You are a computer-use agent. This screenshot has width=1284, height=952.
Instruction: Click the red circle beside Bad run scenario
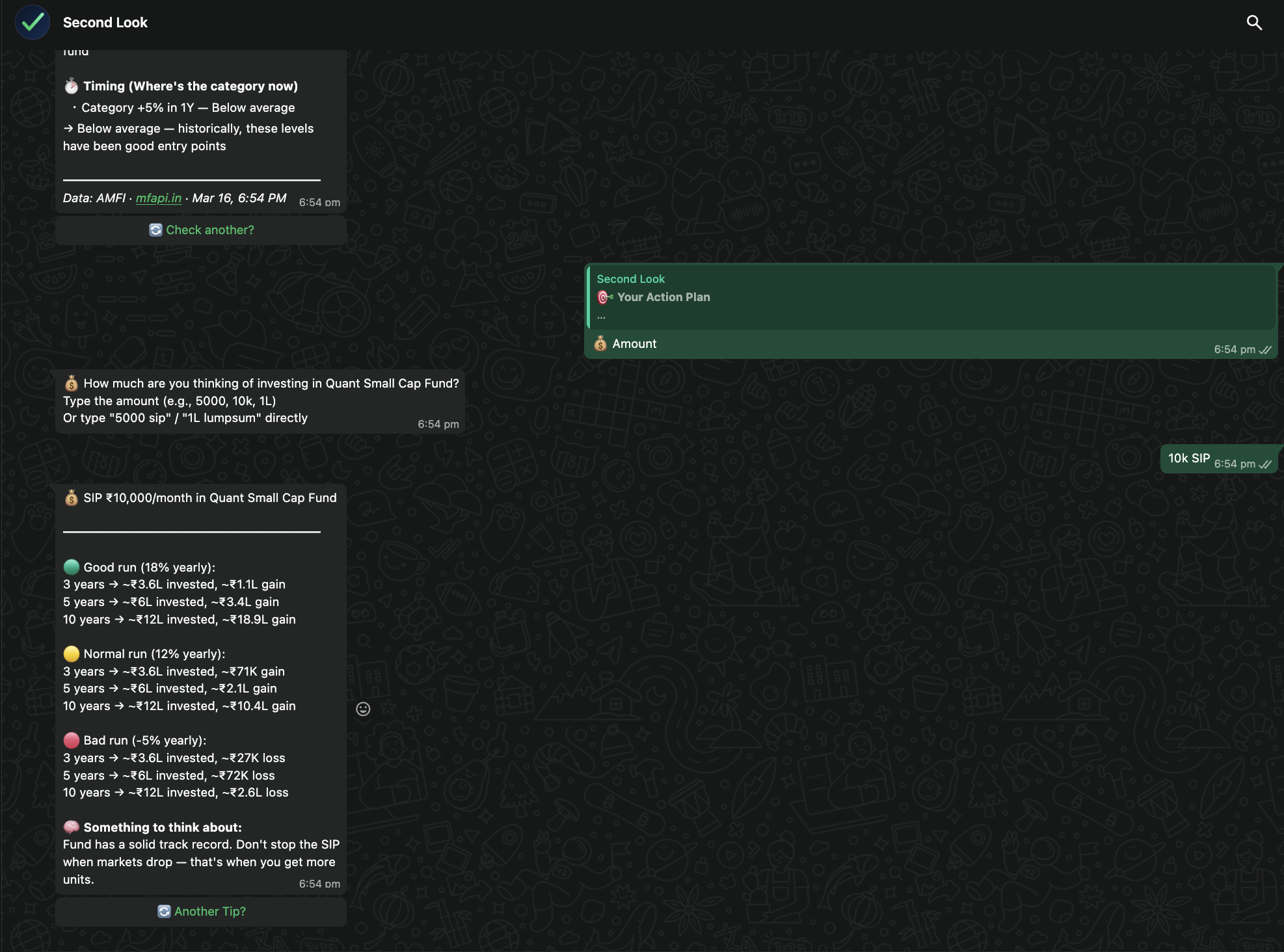pos(71,740)
